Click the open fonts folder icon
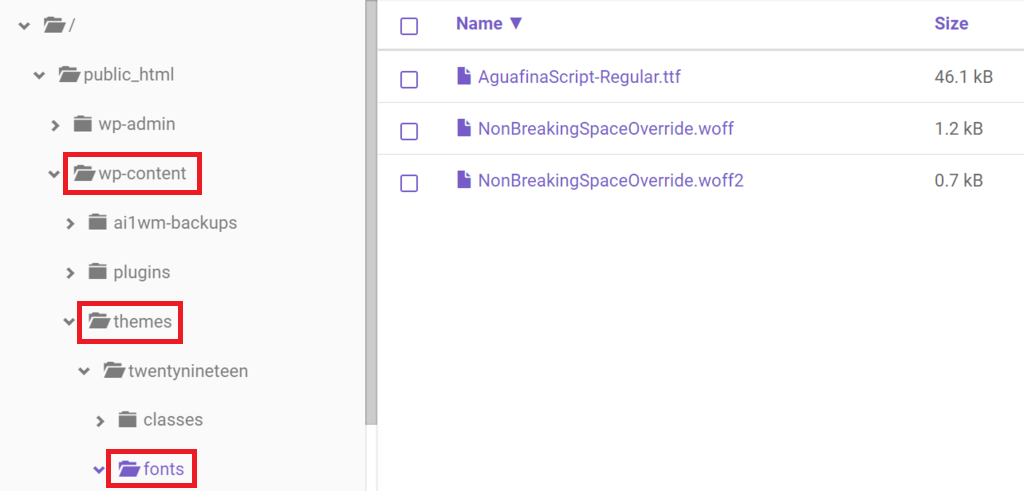The image size is (1024, 491). (129, 469)
